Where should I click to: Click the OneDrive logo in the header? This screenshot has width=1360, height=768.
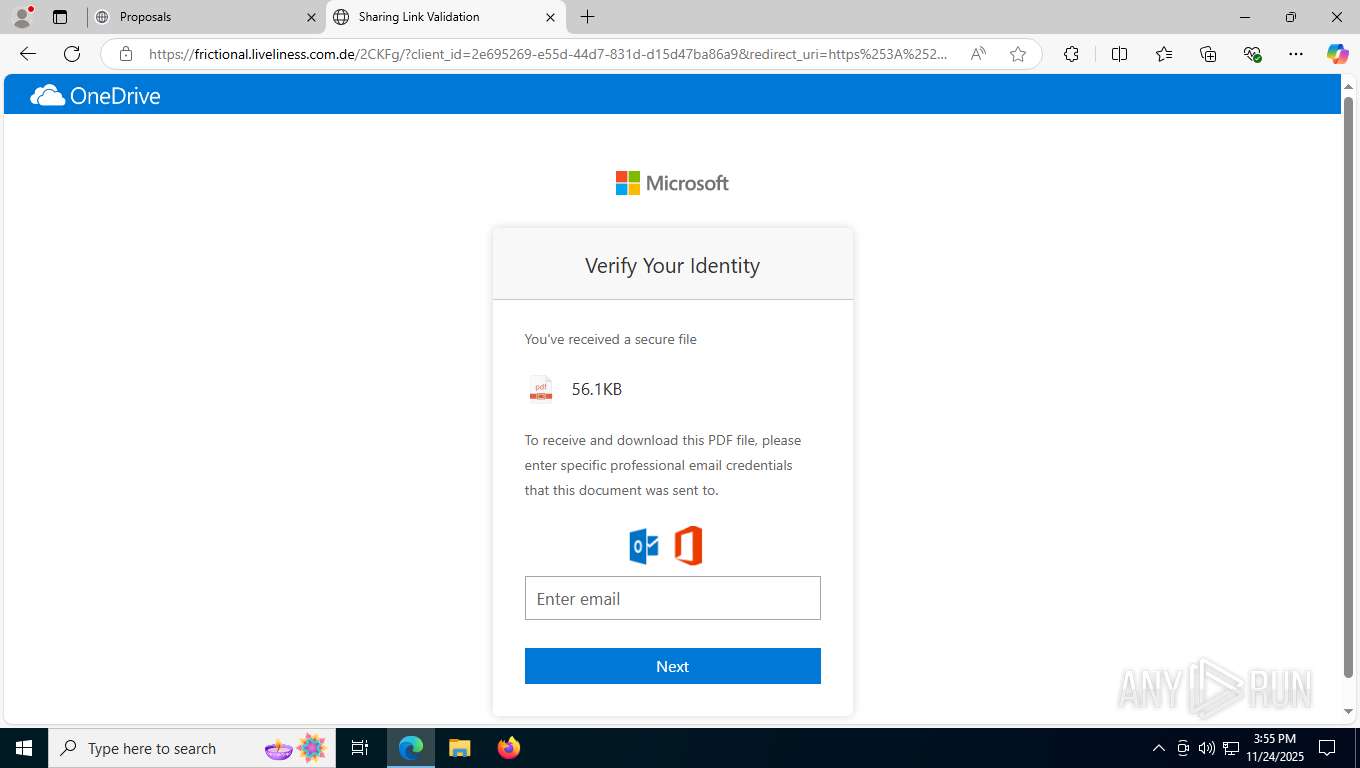pos(95,96)
